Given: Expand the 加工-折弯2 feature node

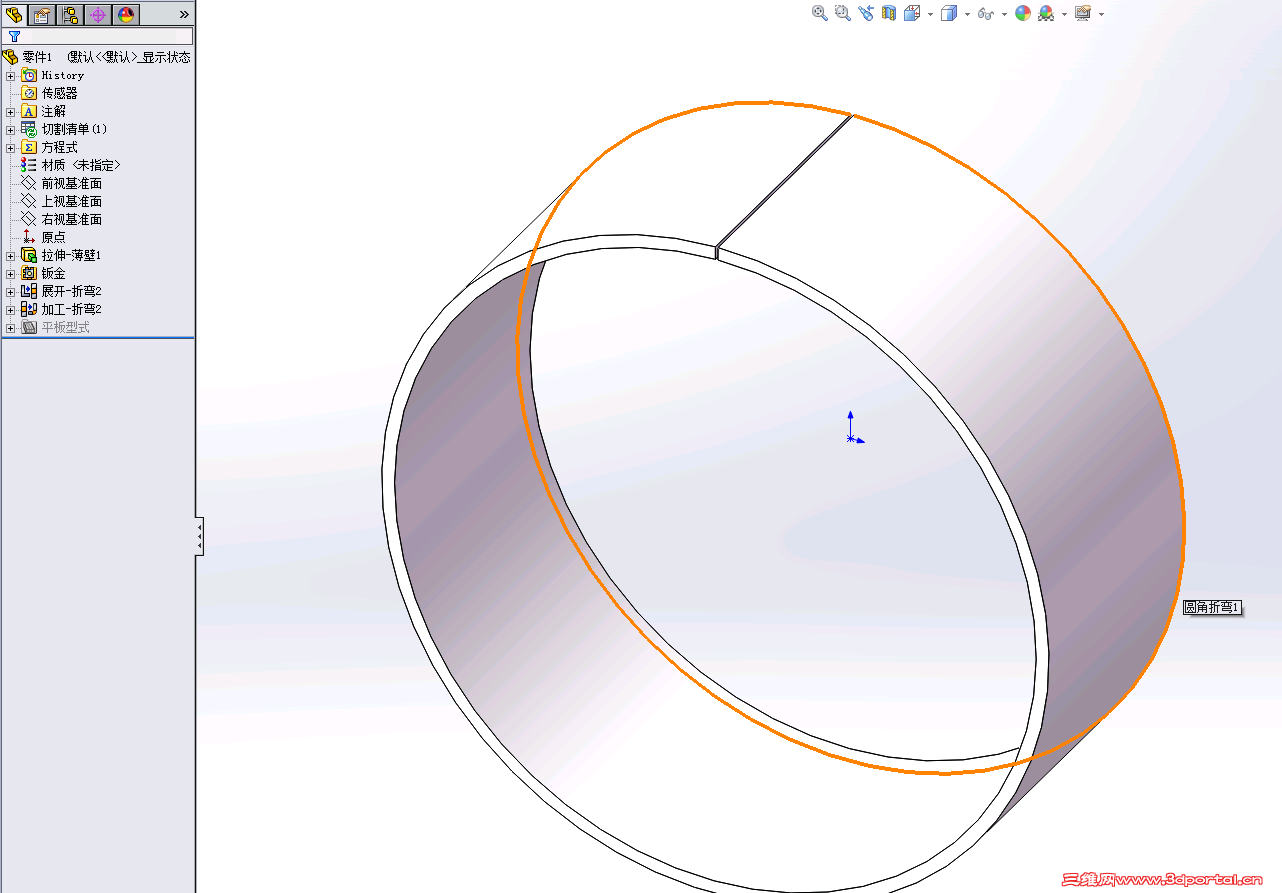Looking at the screenshot, I should [x=11, y=309].
